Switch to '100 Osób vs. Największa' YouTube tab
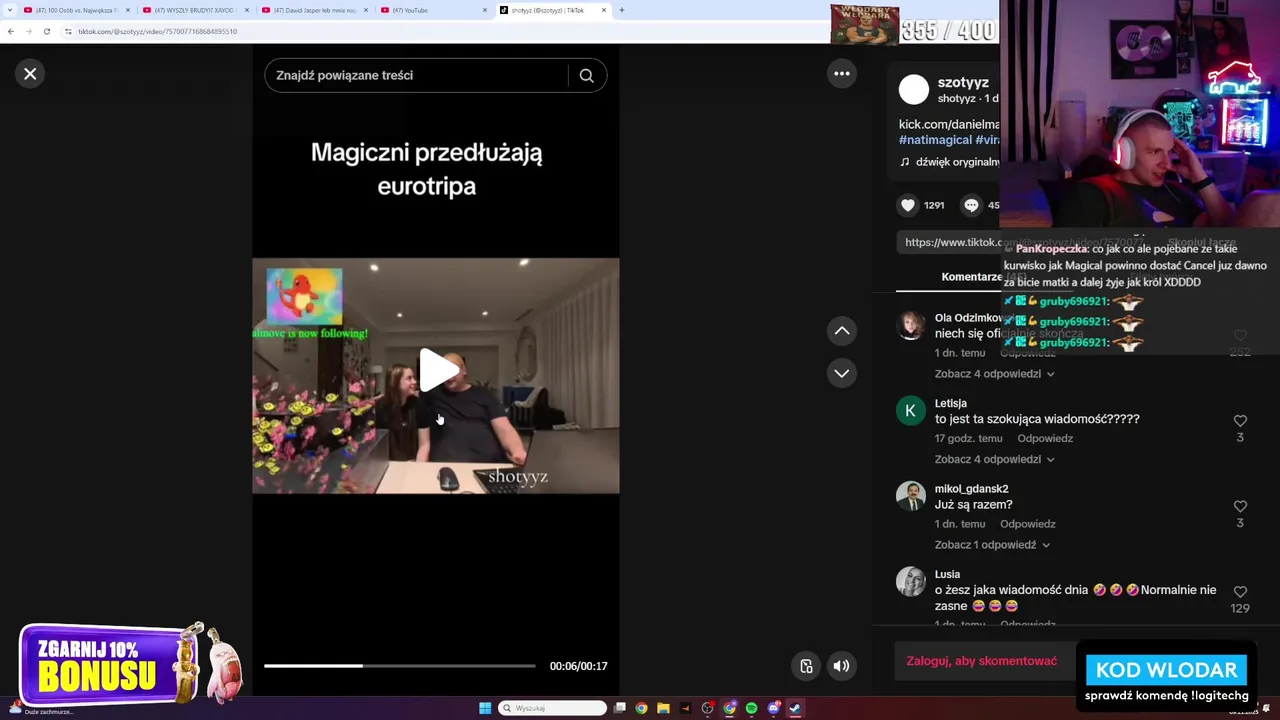The height and width of the screenshot is (720, 1280). (76, 10)
